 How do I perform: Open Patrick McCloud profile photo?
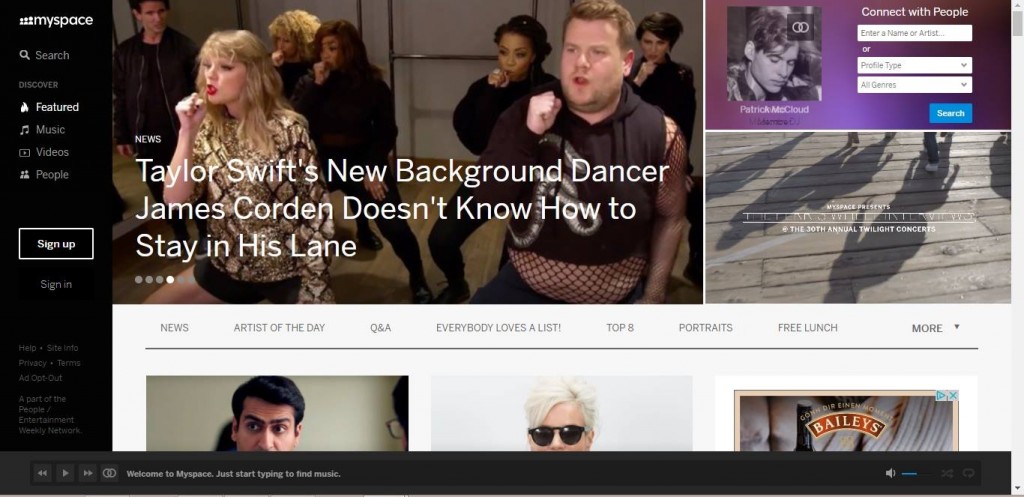(774, 54)
